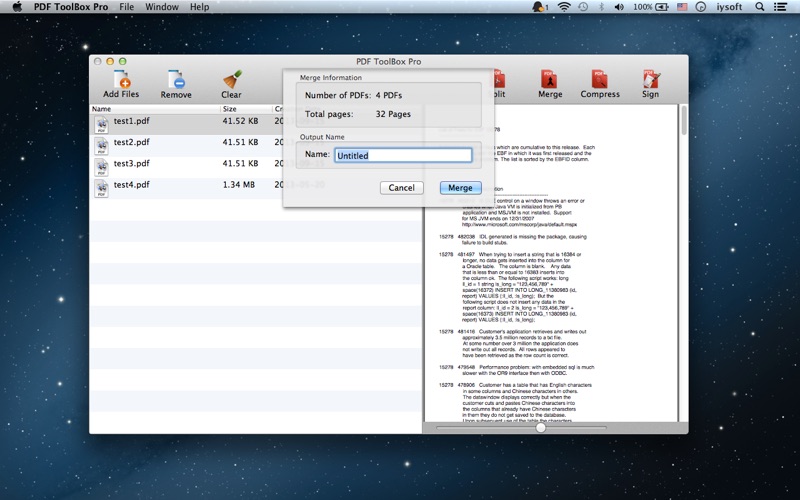Screen dimensions: 800x500
Task: Open the Apple menu
Action: [17, 7]
